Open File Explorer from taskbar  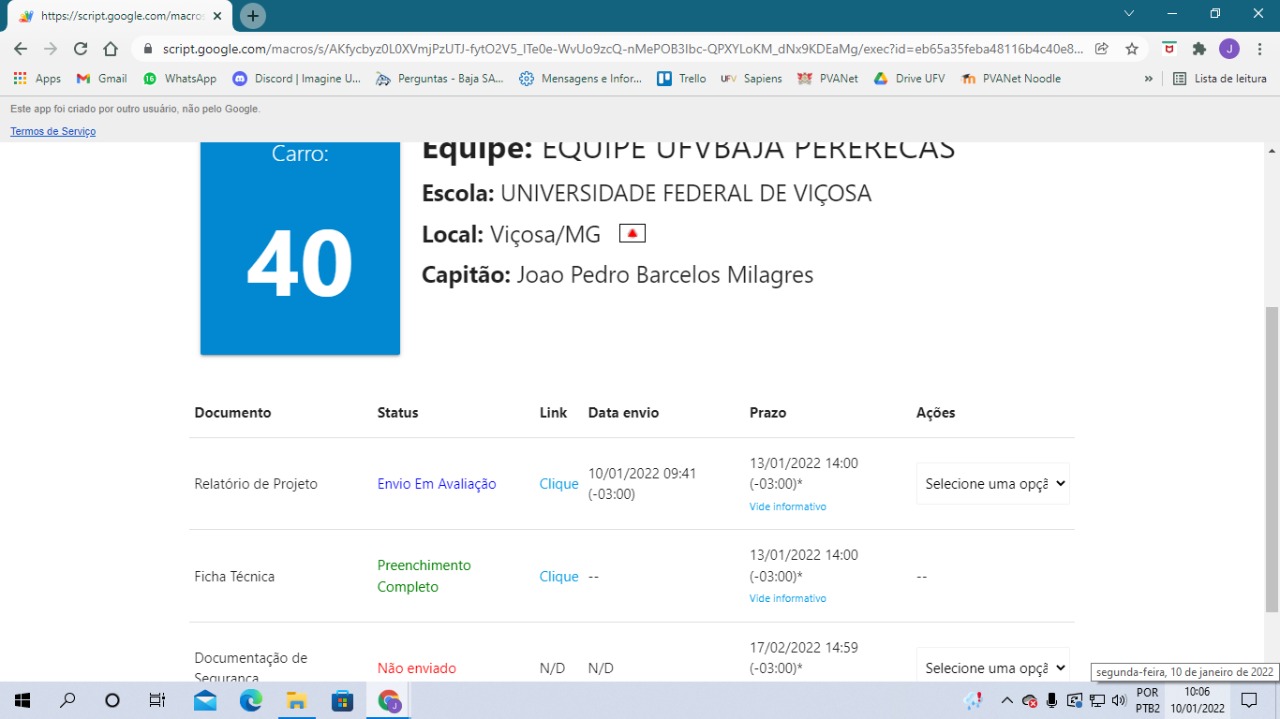click(x=296, y=700)
